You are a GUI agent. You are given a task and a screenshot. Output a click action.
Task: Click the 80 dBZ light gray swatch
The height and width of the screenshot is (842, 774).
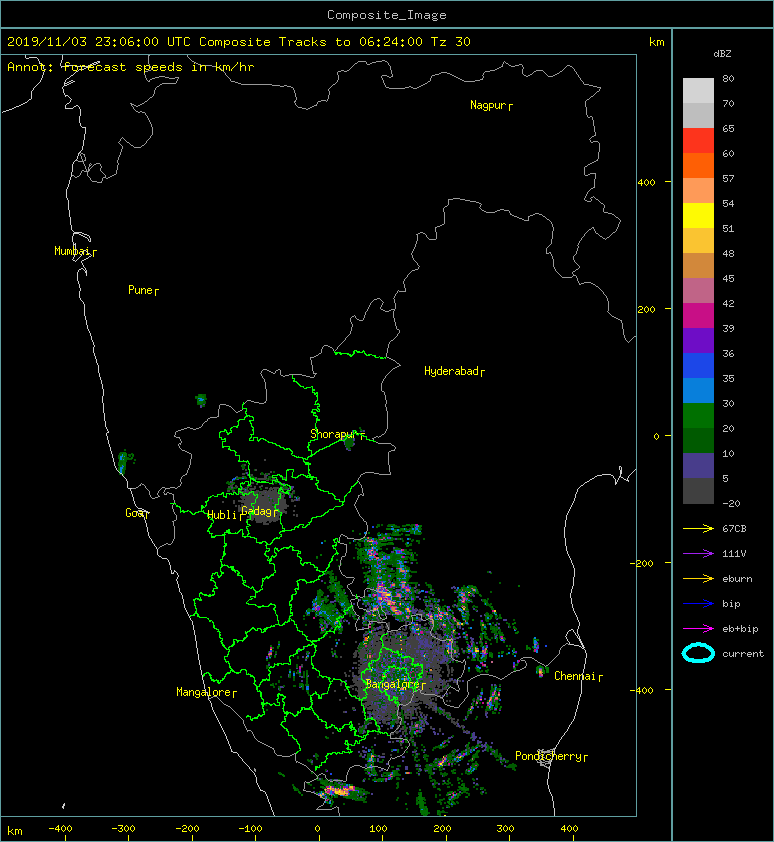click(x=698, y=90)
